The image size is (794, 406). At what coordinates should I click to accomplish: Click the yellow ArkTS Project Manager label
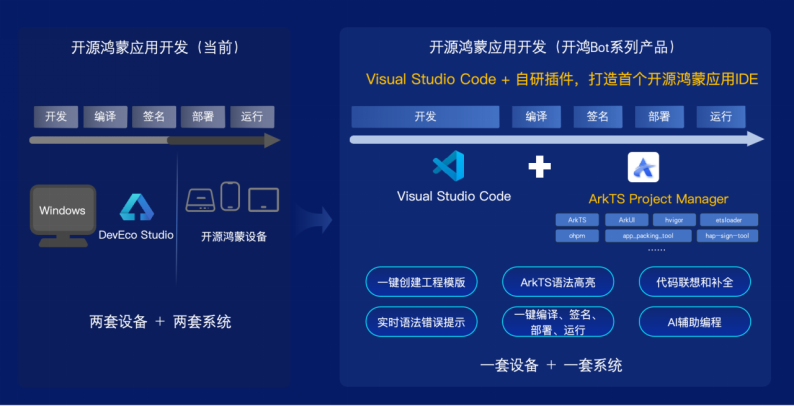tap(658, 199)
